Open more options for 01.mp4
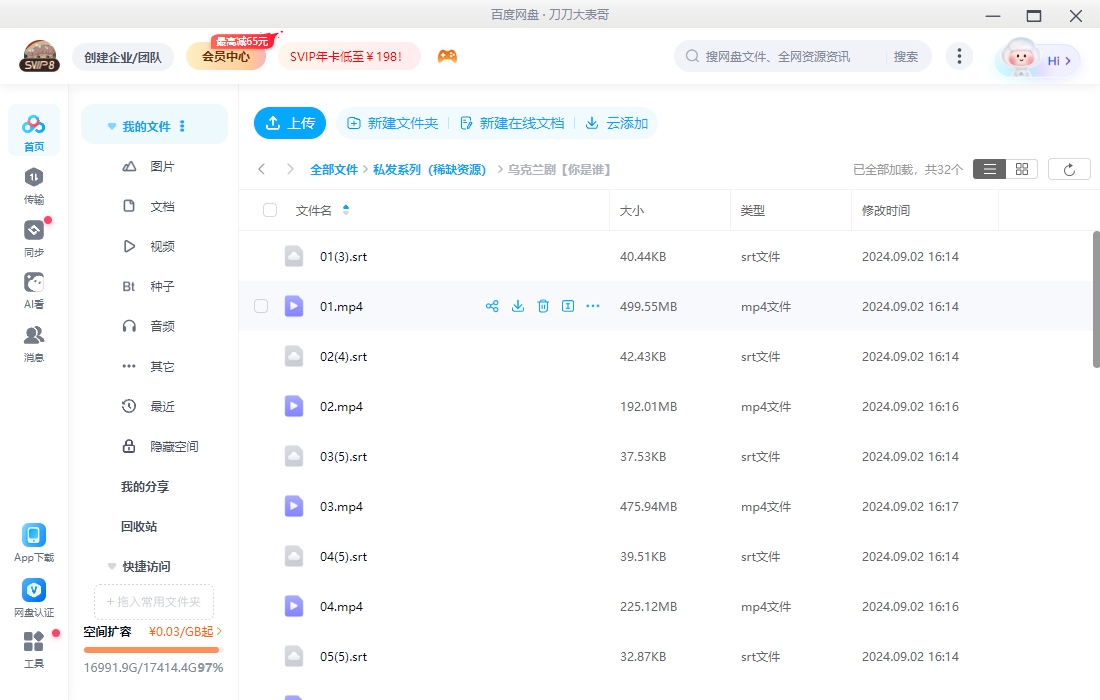 [592, 306]
